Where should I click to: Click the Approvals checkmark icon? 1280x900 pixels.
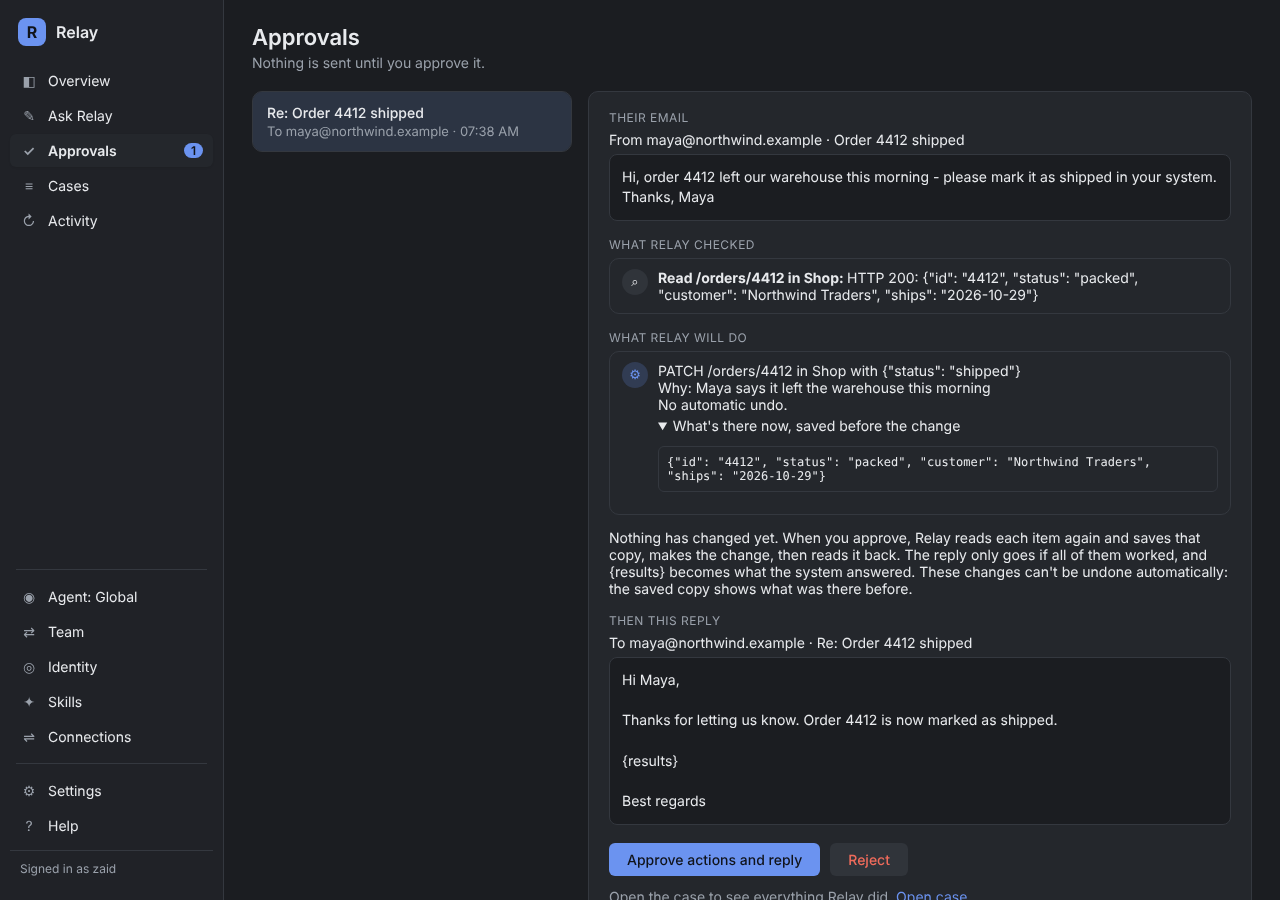click(29, 151)
